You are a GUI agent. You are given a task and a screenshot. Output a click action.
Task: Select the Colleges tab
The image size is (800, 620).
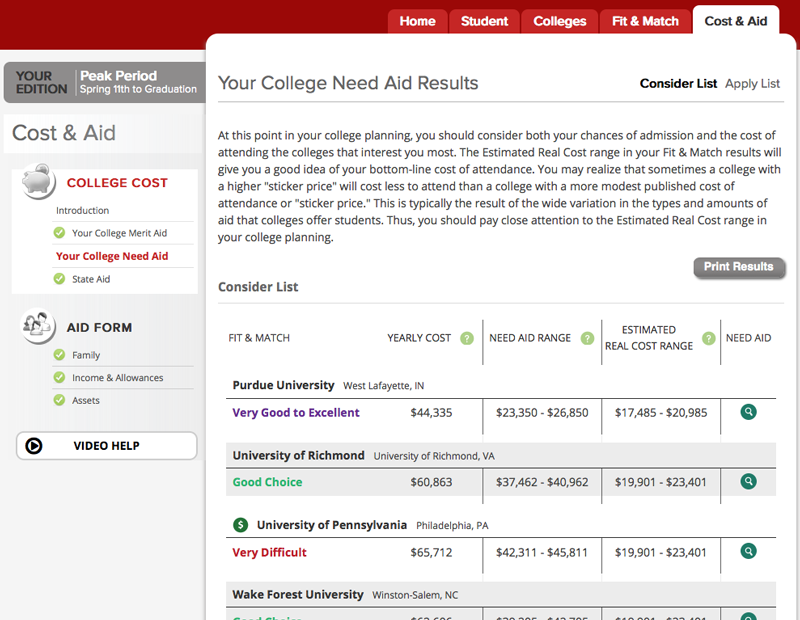tap(560, 21)
